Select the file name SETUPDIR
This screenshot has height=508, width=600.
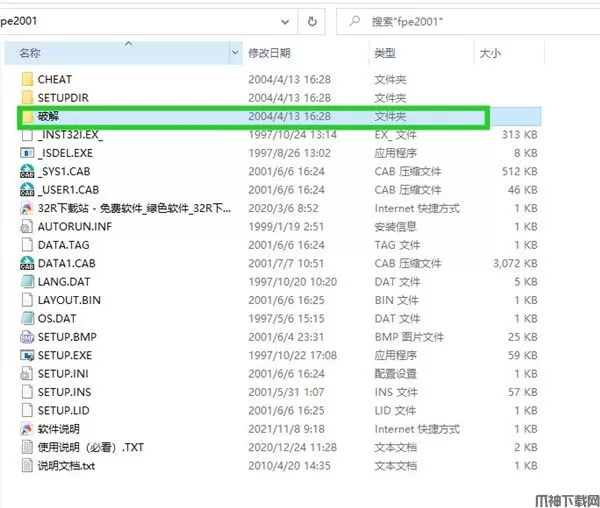(x=63, y=98)
